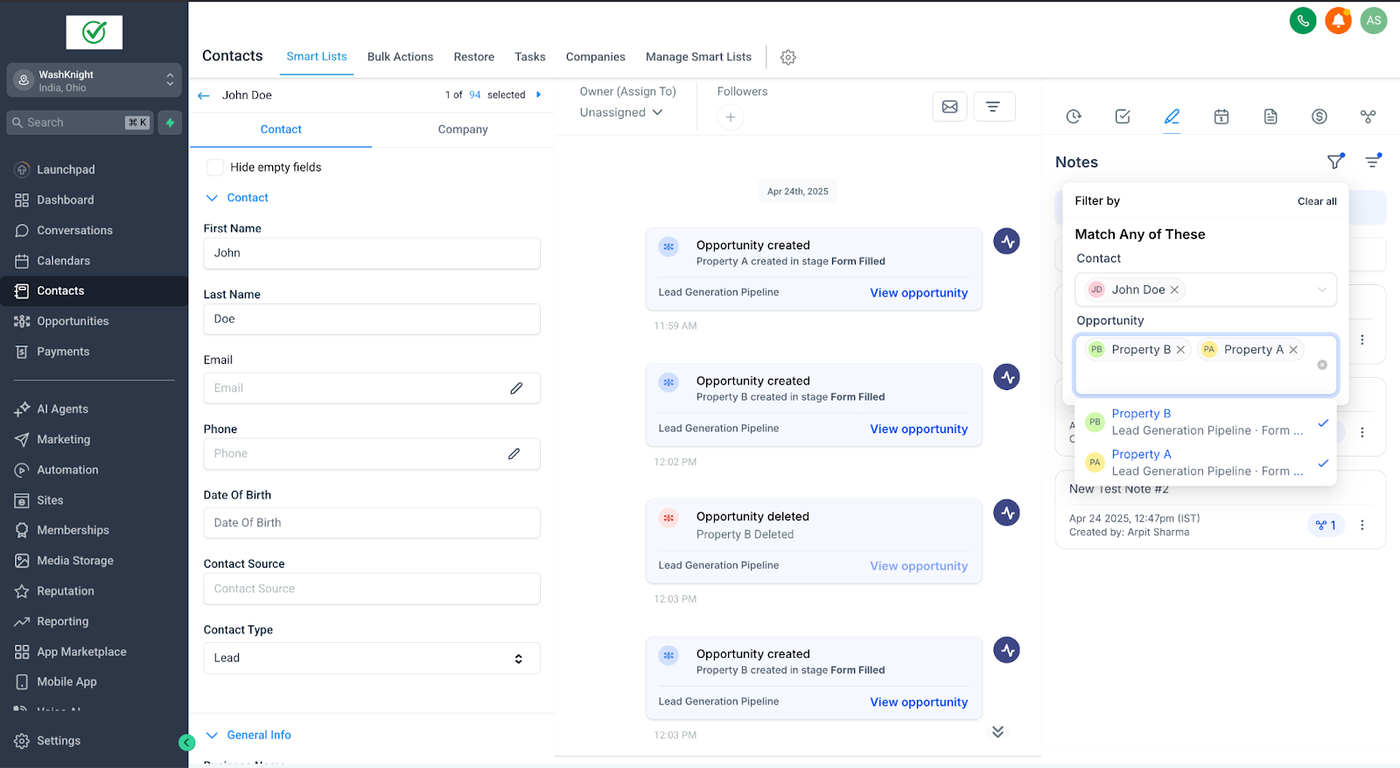
Task: Open the notes filter funnel icon
Action: click(1335, 162)
